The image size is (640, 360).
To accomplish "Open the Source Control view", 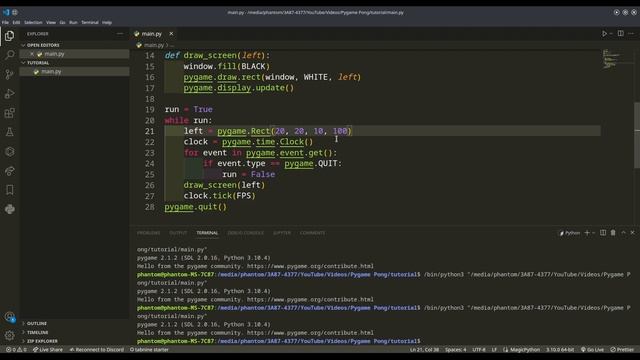I will point(9,74).
